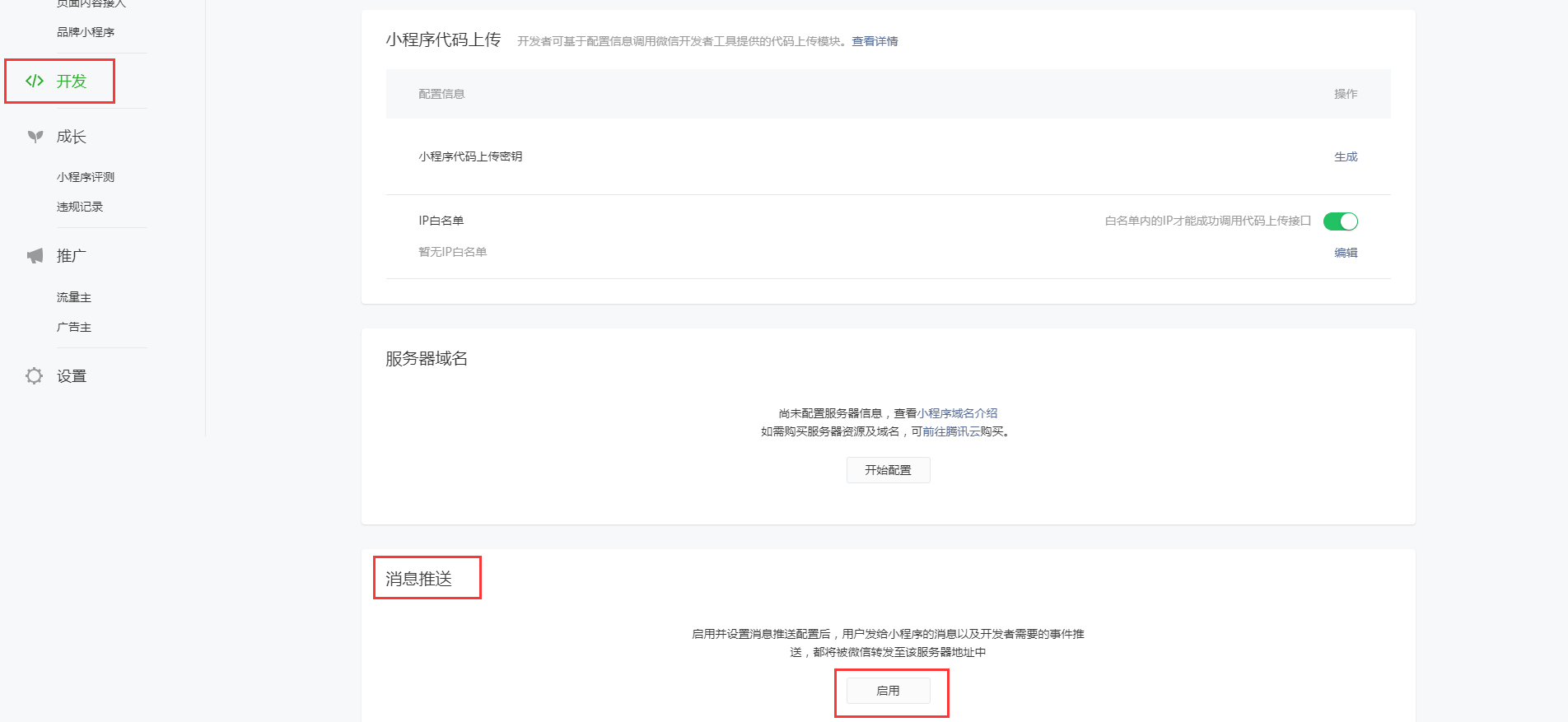Click the 配置信息 column header
The image size is (1568, 722).
pos(441,94)
